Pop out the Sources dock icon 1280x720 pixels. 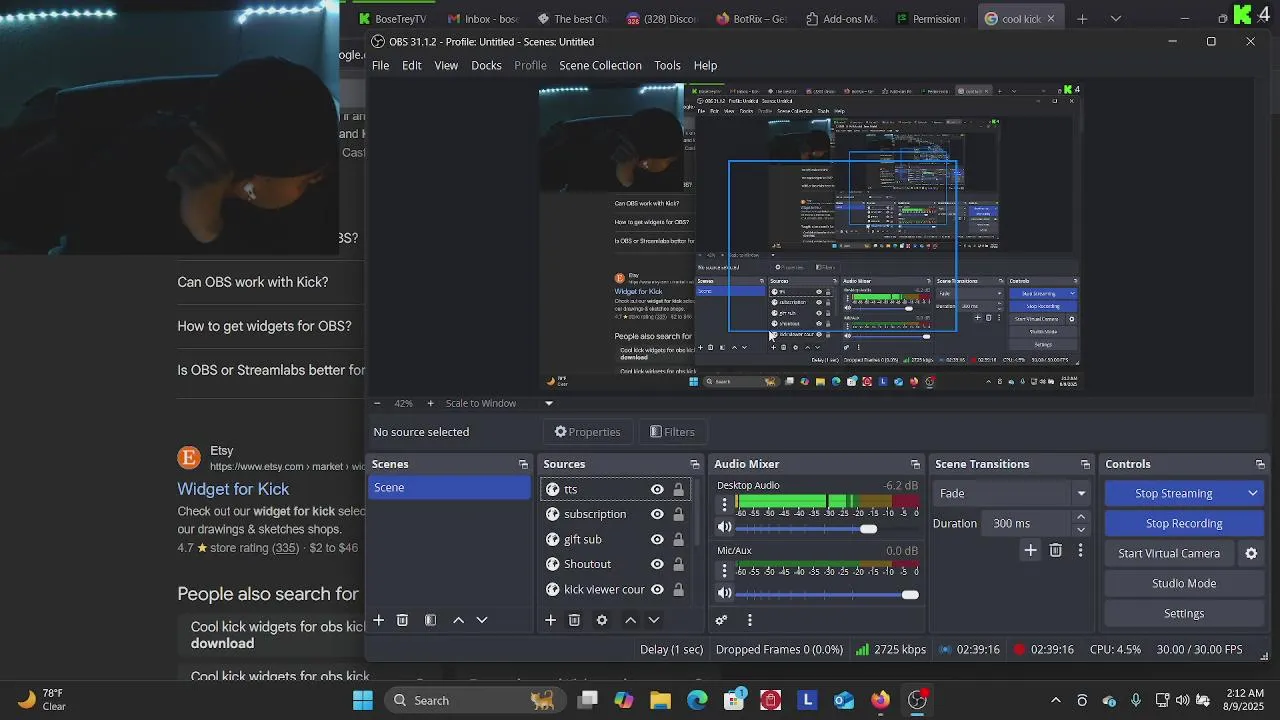(x=695, y=464)
